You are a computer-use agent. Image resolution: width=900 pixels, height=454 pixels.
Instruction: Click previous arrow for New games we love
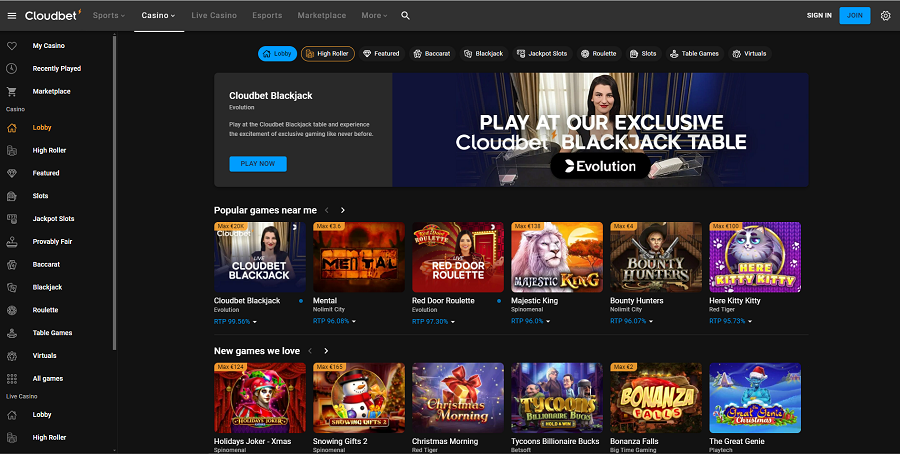310,351
